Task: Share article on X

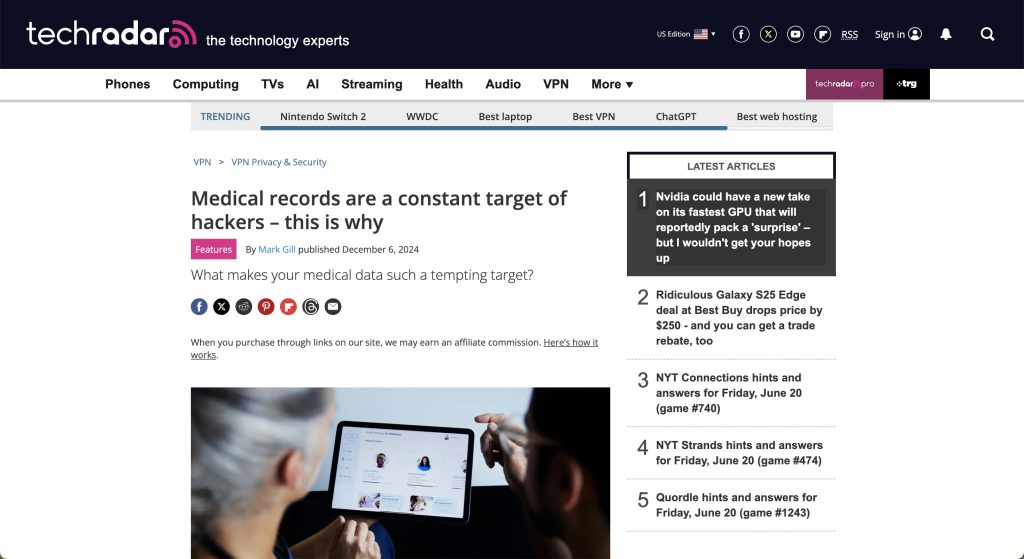Action: pos(221,306)
